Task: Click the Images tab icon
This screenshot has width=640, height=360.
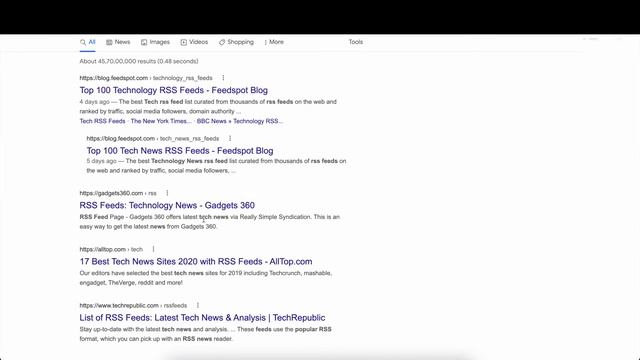Action: click(x=144, y=42)
